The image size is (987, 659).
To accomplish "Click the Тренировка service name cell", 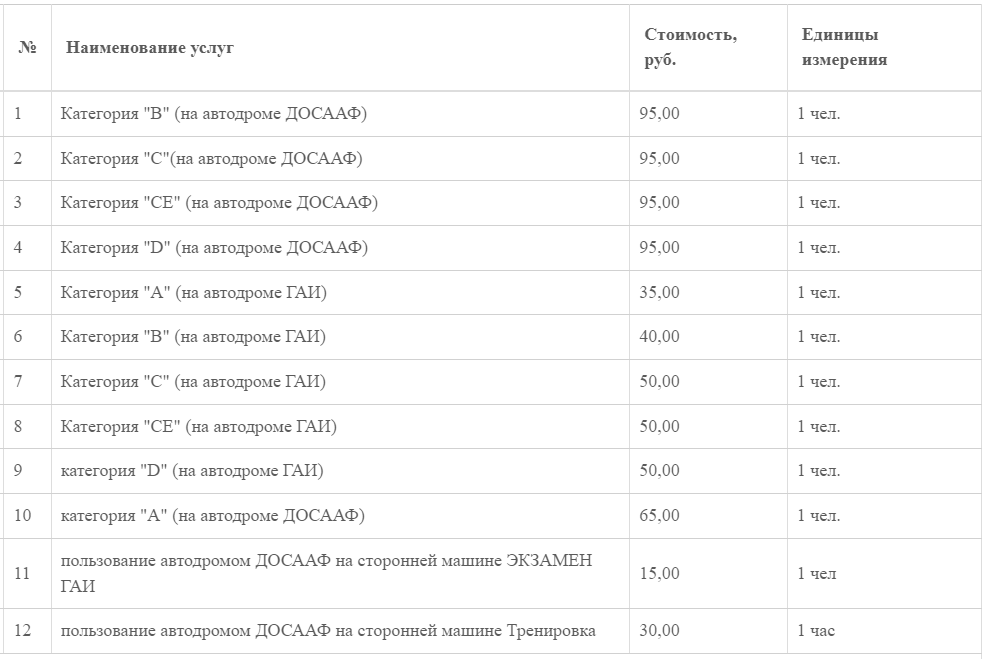I will point(328,631).
